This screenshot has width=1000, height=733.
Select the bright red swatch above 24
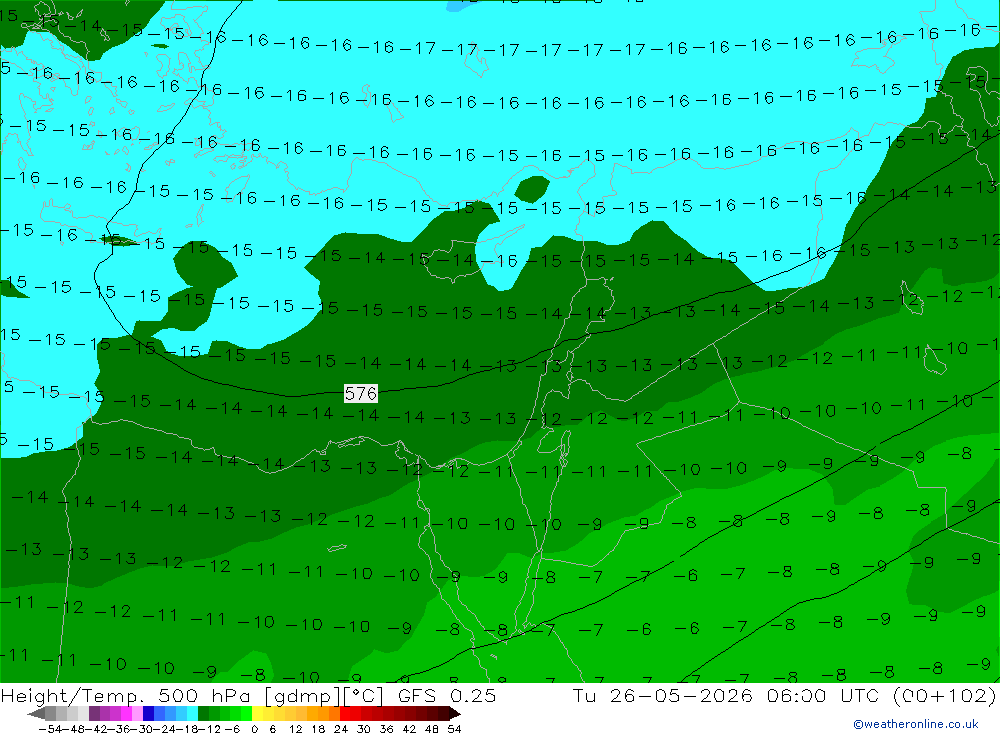click(345, 714)
